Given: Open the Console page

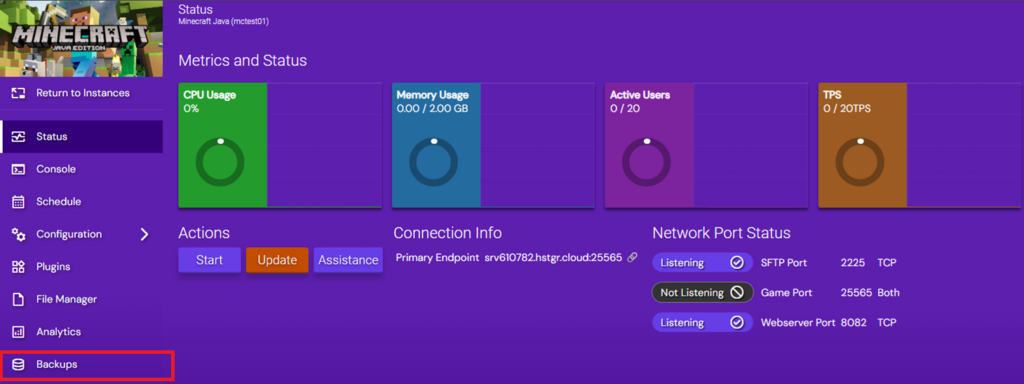Looking at the screenshot, I should point(82,169).
